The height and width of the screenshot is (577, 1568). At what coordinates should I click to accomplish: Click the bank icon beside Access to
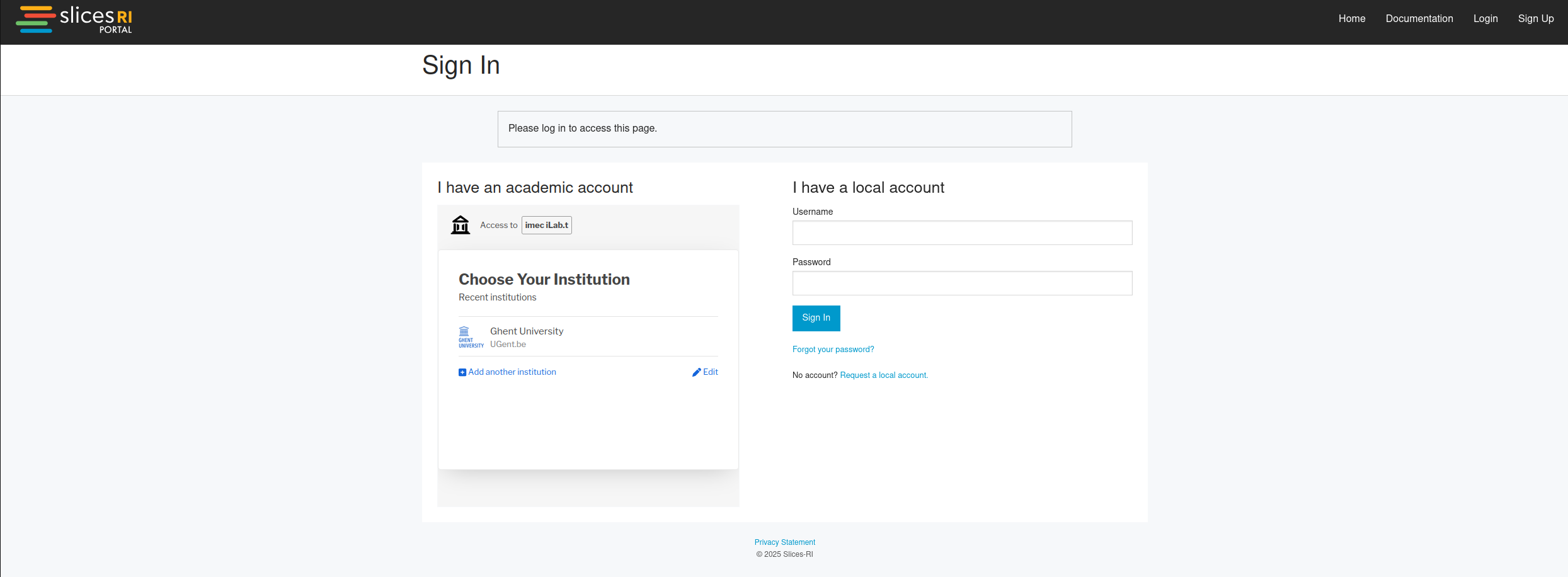[461, 225]
